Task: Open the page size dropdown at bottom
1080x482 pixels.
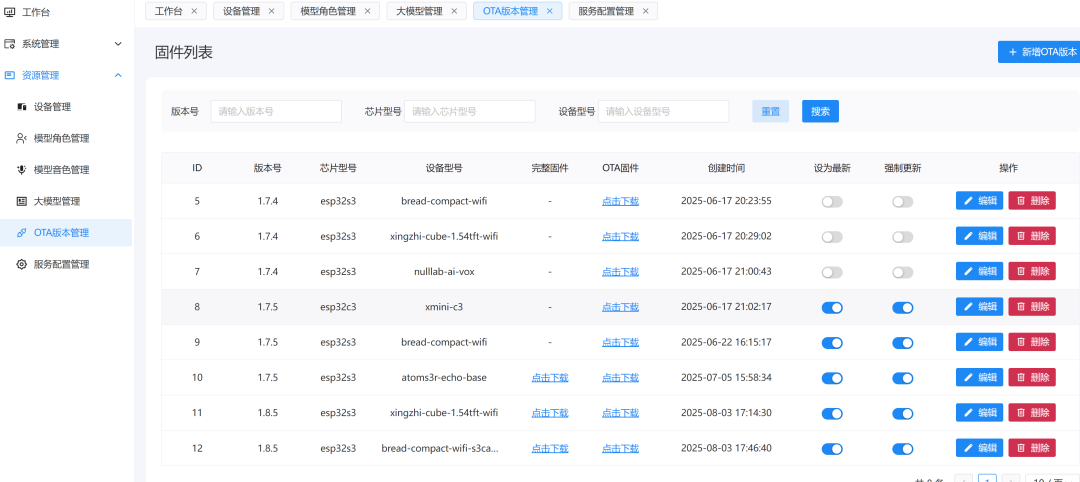Action: [1050, 480]
